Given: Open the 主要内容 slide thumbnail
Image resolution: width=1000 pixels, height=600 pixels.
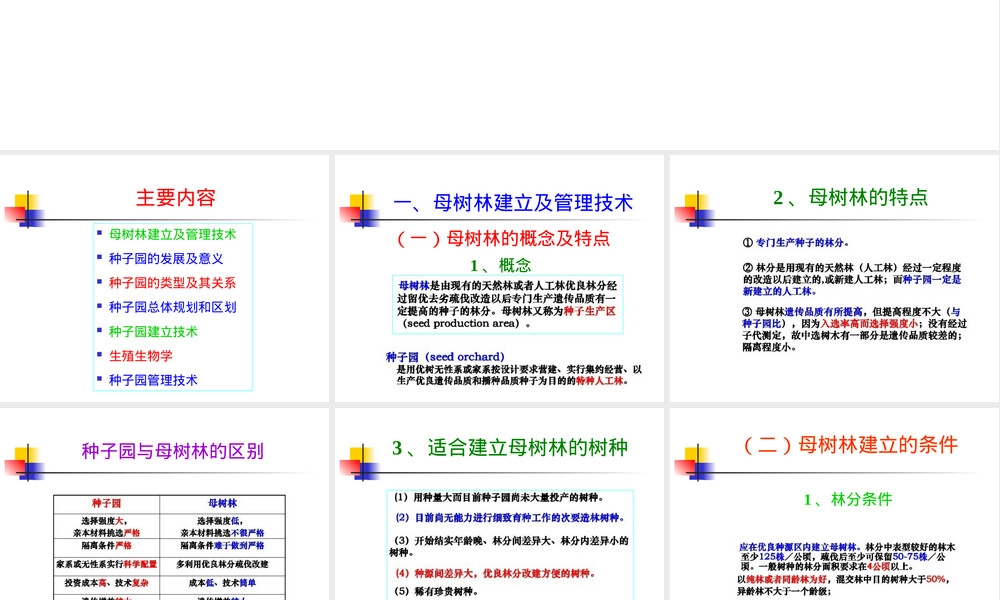Looking at the screenshot, I should coord(165,278).
